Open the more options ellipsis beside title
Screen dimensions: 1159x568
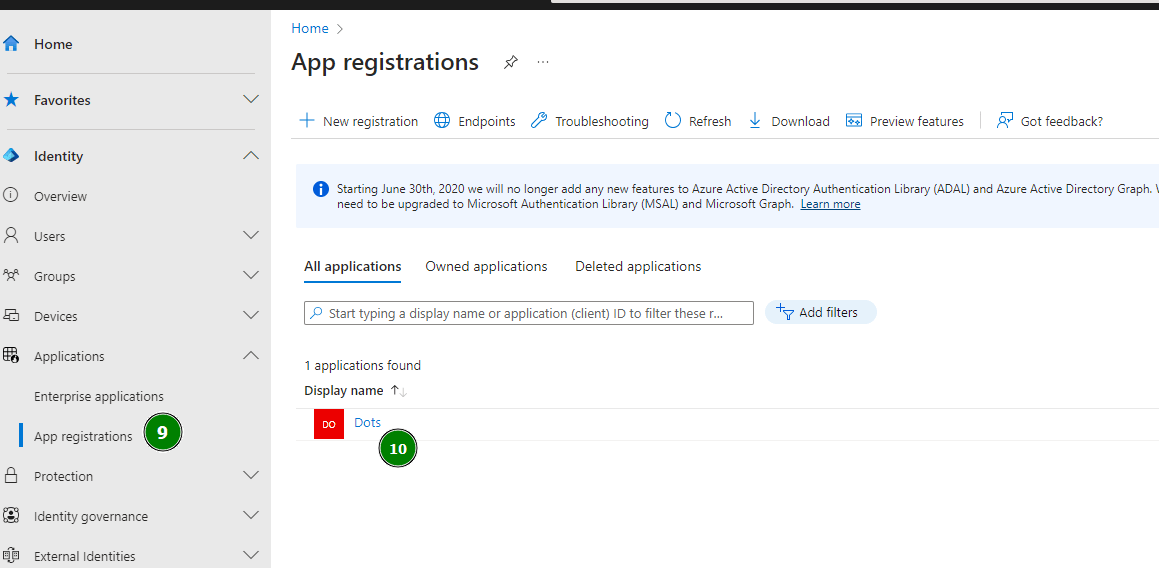[543, 62]
